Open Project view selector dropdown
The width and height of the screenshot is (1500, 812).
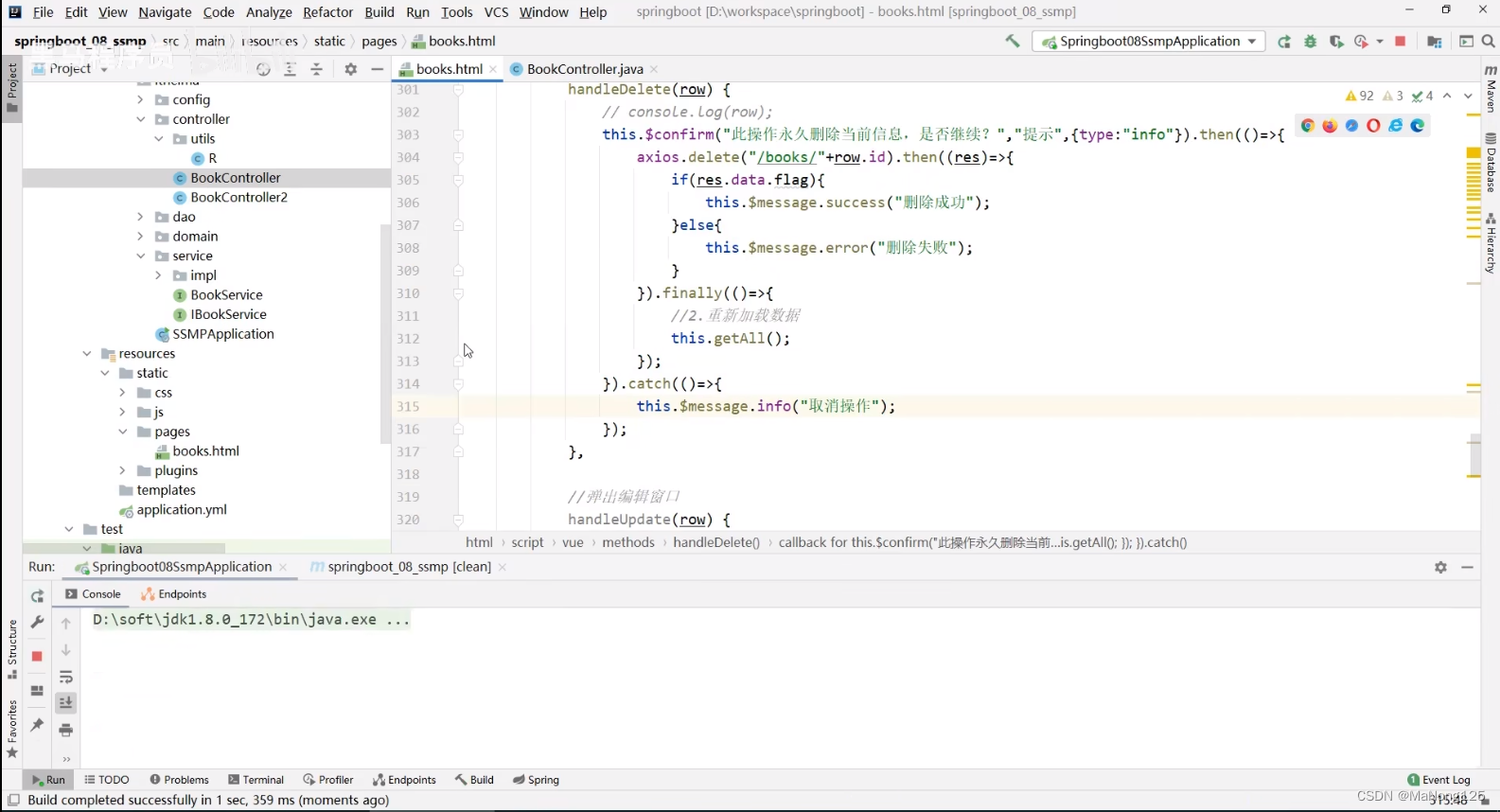70,69
